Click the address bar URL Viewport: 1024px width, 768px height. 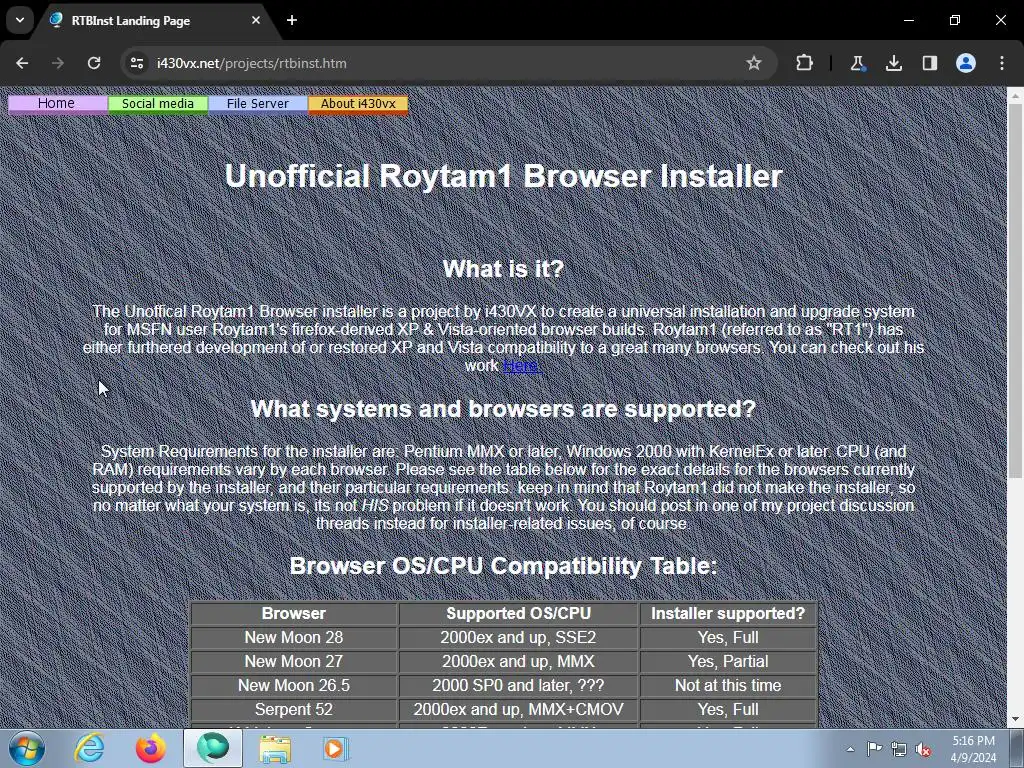point(251,63)
